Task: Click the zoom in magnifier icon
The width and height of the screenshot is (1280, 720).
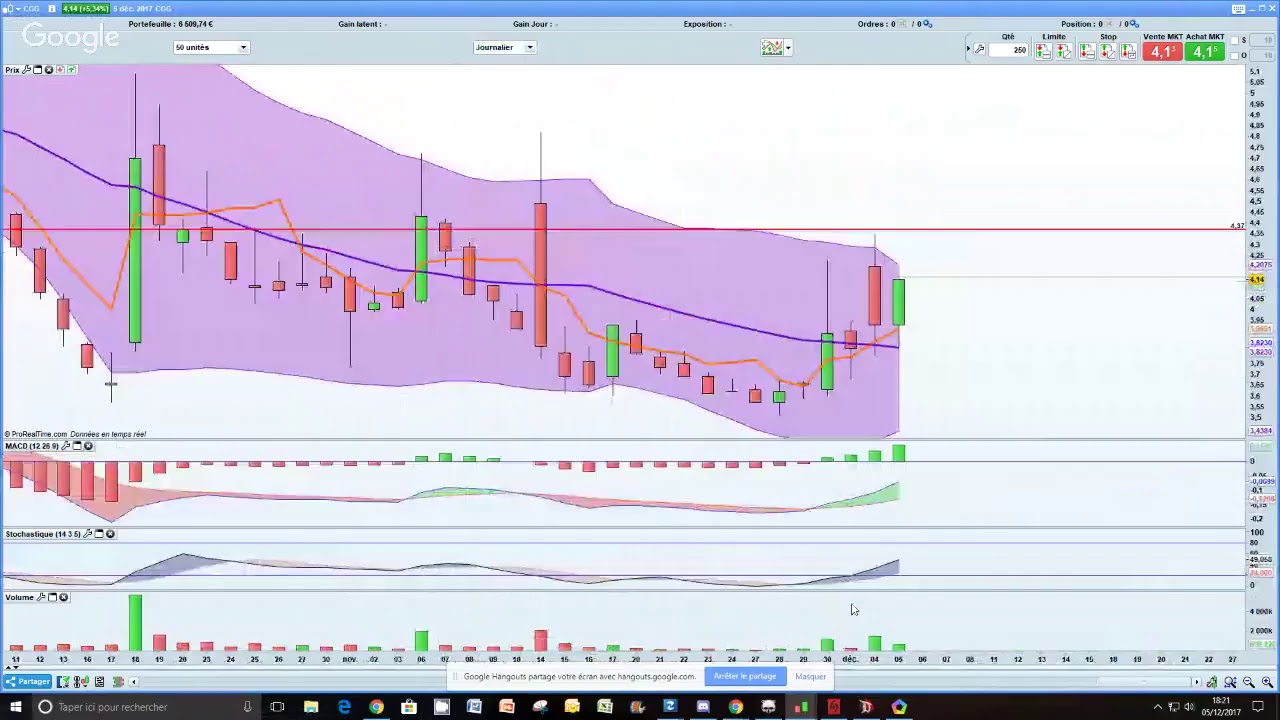Action: coord(1267,682)
